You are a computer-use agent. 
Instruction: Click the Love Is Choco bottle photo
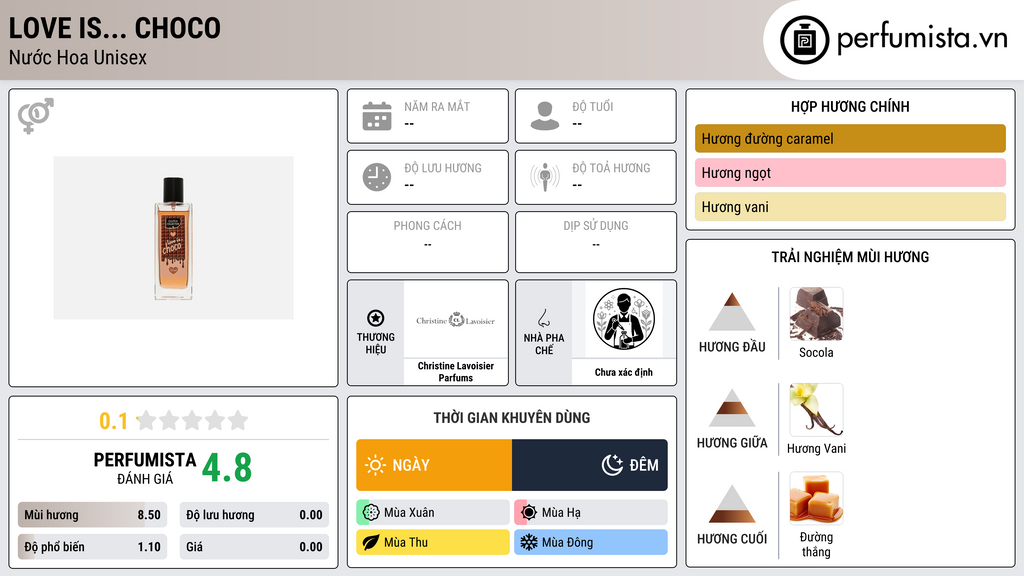(x=173, y=238)
